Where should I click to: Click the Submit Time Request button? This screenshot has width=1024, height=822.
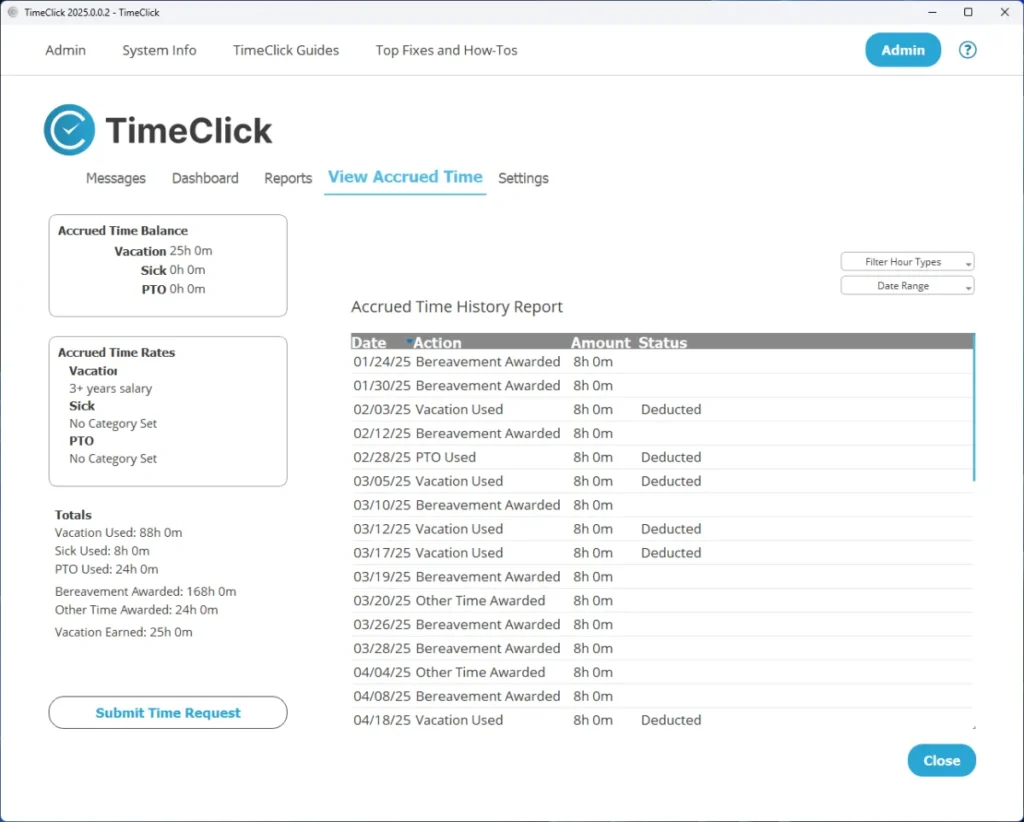pos(167,712)
